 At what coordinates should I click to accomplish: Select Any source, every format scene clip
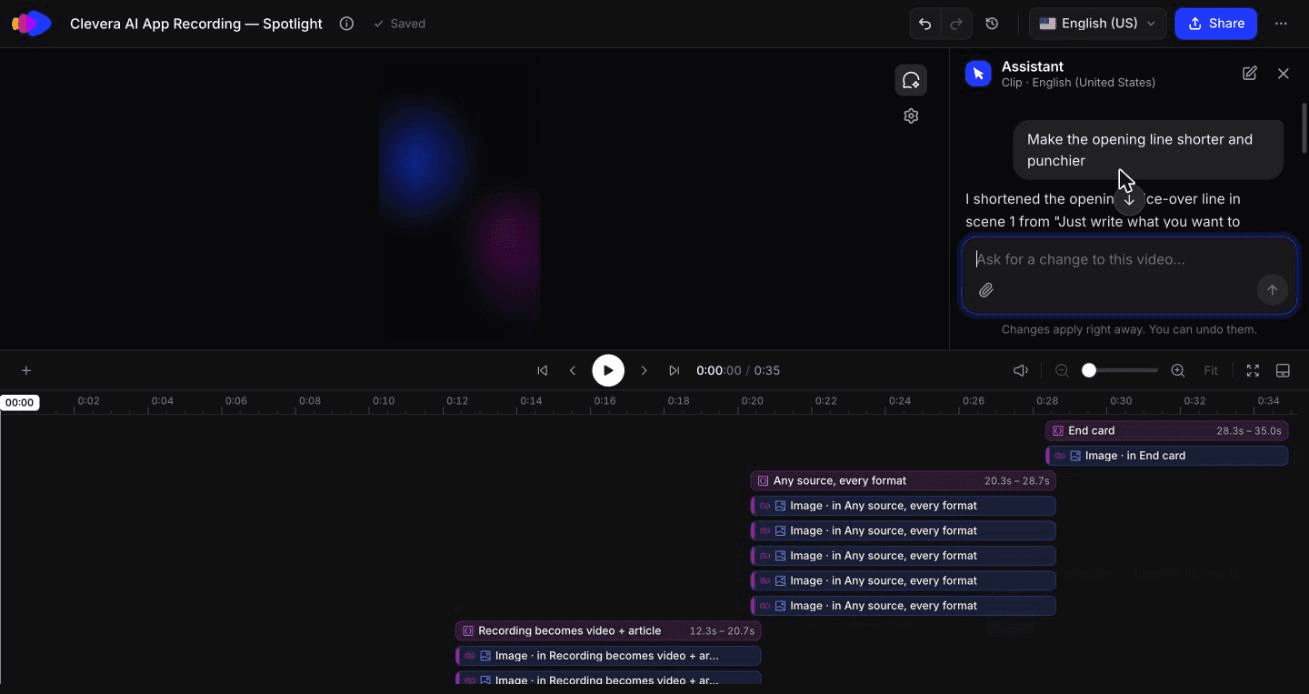pos(903,481)
